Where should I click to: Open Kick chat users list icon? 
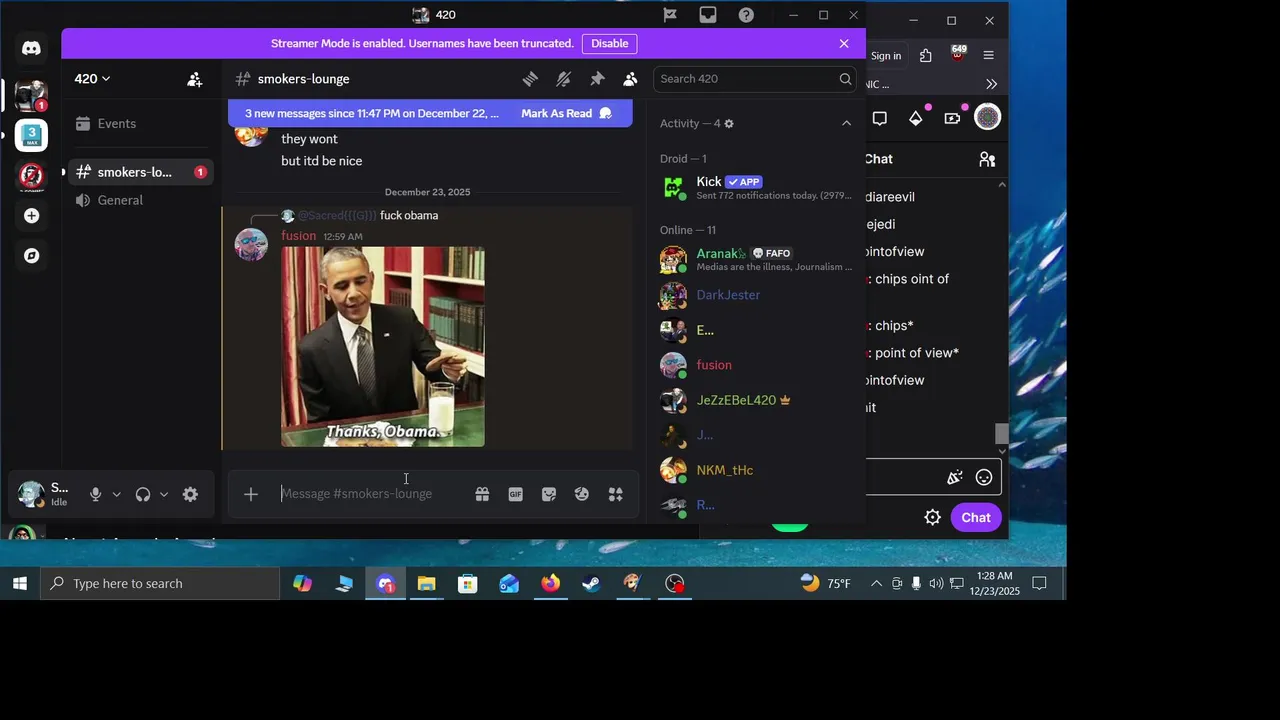coord(987,159)
